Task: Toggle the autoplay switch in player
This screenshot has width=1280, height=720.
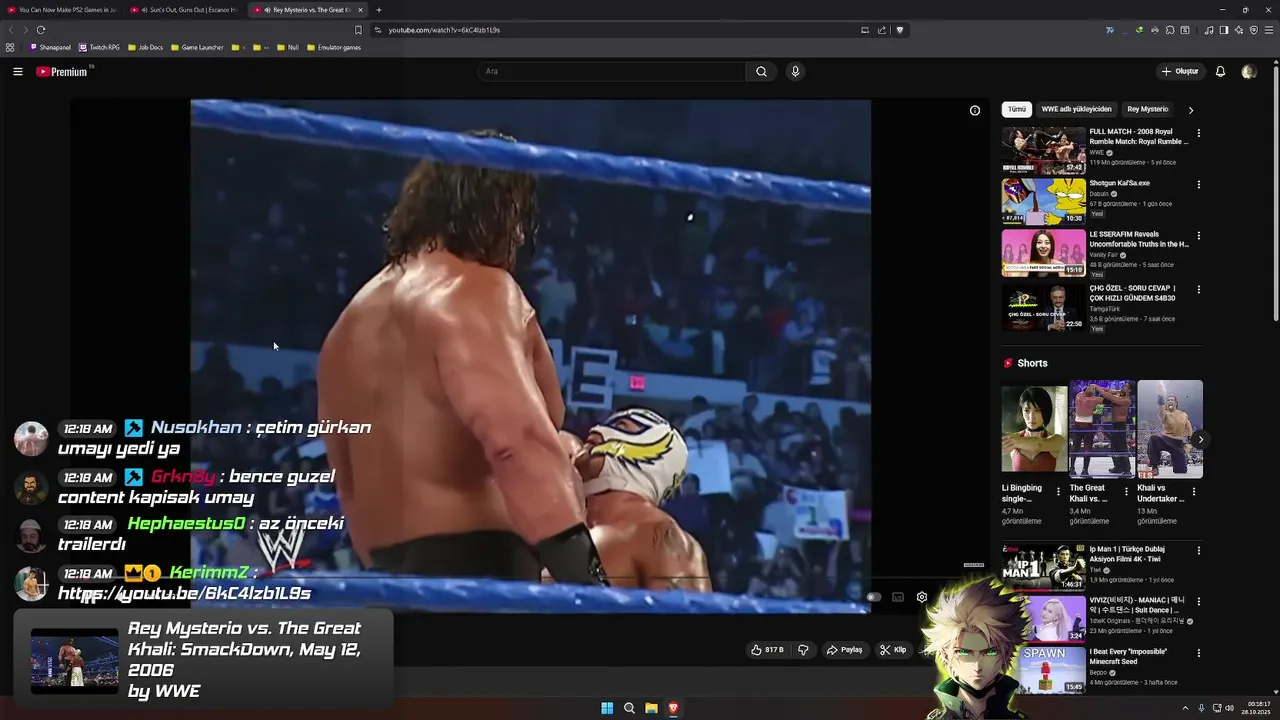Action: pyautogui.click(x=873, y=597)
